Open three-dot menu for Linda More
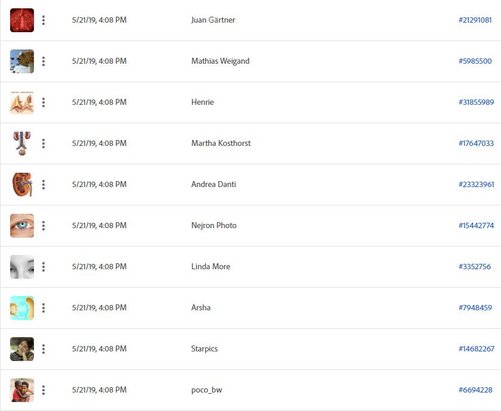The image size is (501, 411). pyautogui.click(x=43, y=267)
